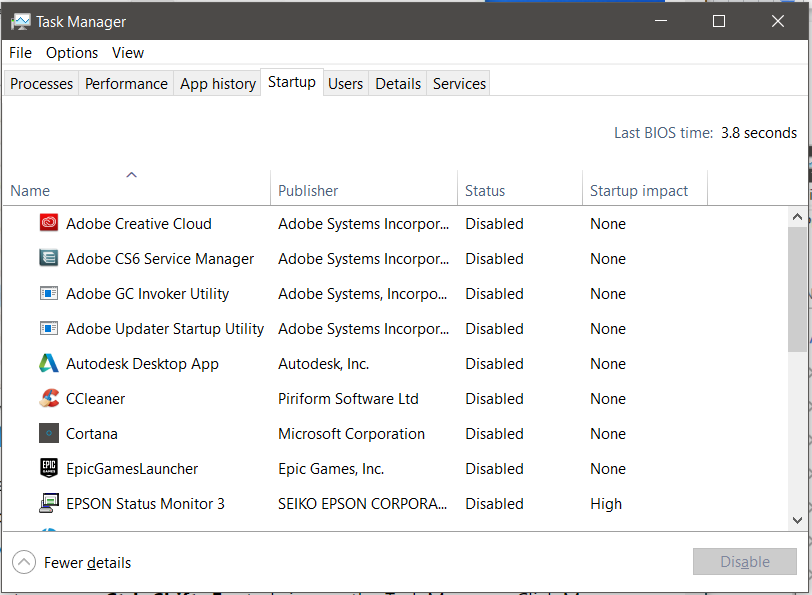Viewport: 812px width, 595px height.
Task: Click the Disable button
Action: [745, 561]
